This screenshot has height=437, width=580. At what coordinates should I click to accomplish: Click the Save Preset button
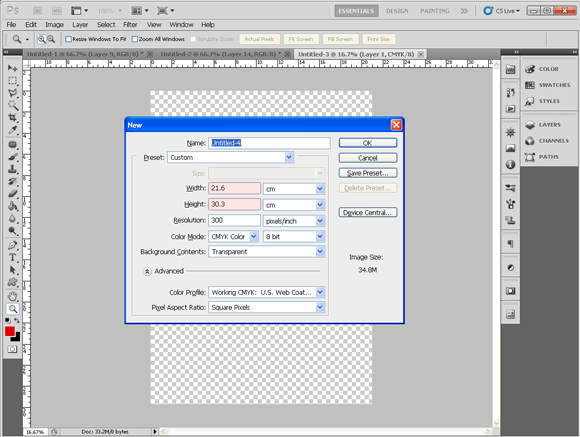[x=368, y=173]
